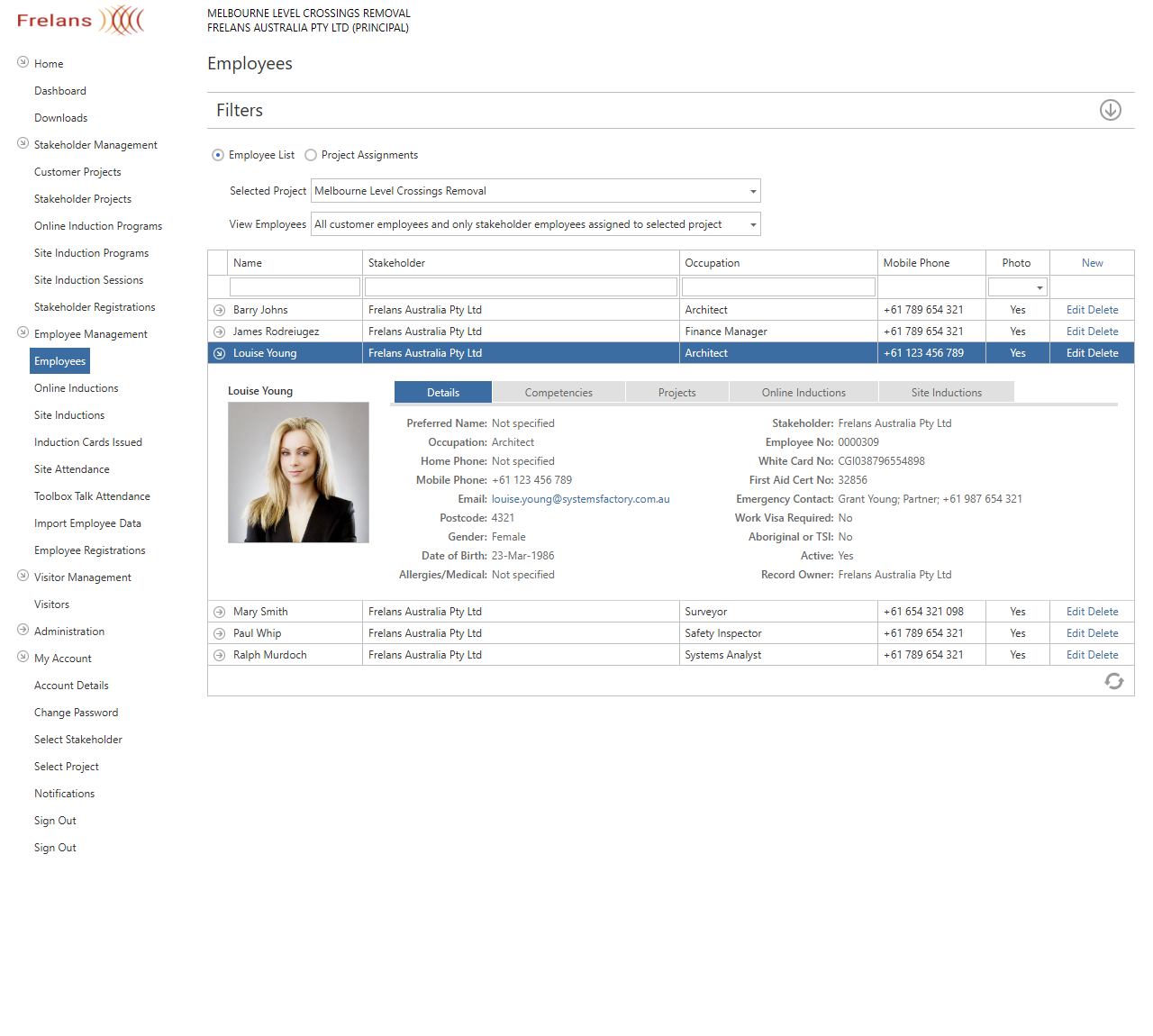Expand Barry Johns row details icon
The image size is (1153, 1036).
[219, 310]
